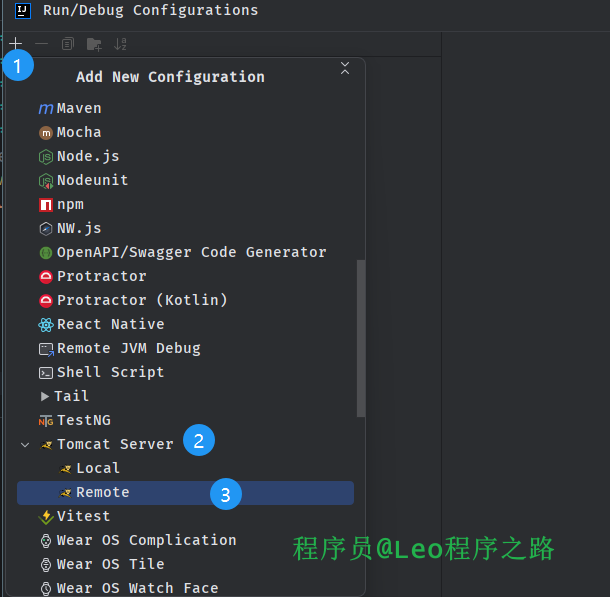Select Remote under Tomcat Server
The height and width of the screenshot is (597, 610).
103,492
